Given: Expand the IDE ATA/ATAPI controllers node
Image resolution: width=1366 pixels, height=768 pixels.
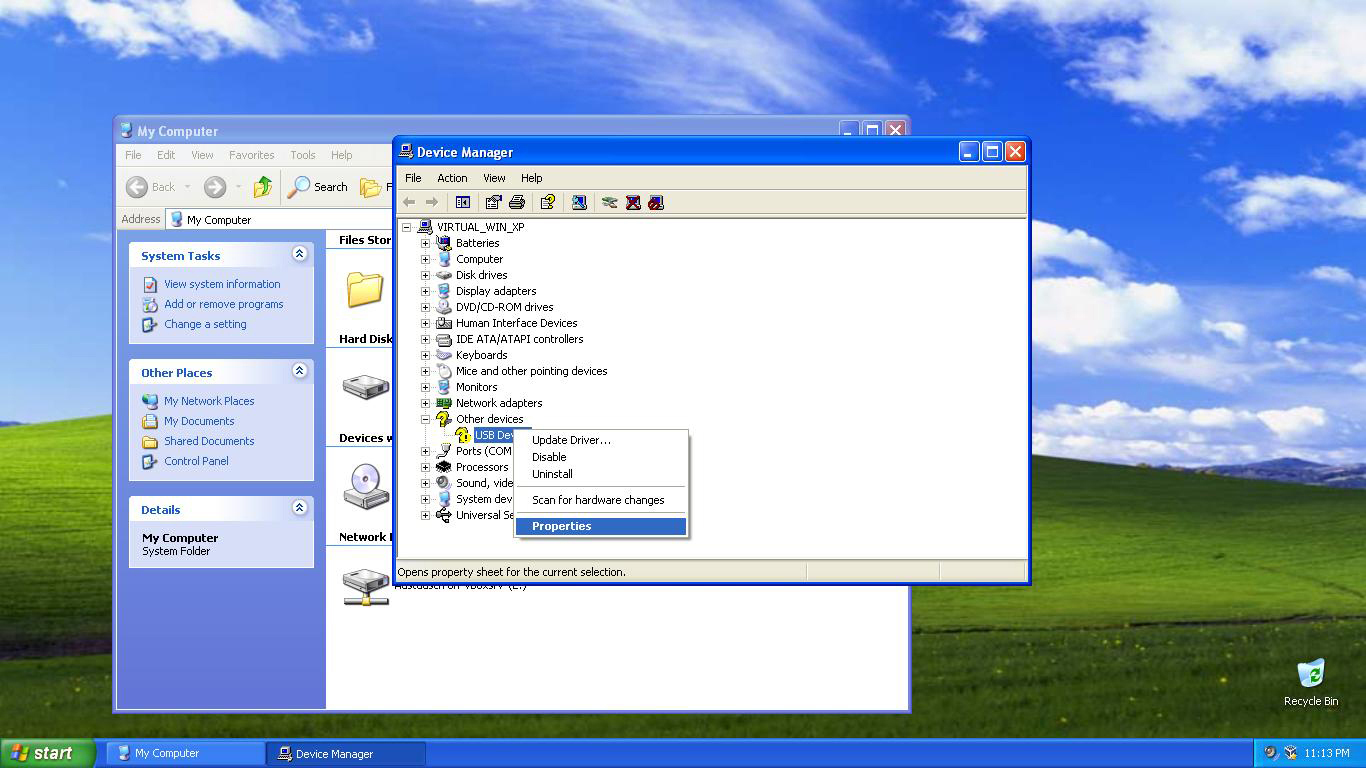Looking at the screenshot, I should pyautogui.click(x=425, y=339).
